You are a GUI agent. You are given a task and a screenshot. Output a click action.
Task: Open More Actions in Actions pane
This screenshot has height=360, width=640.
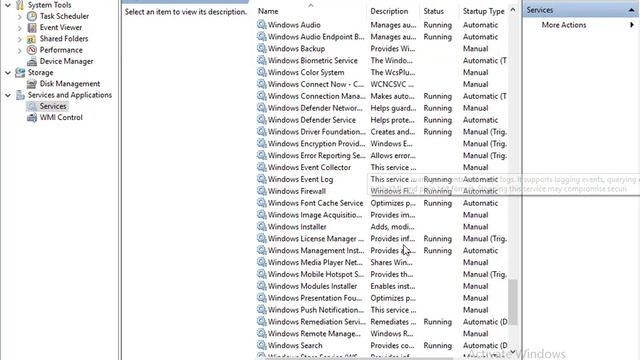click(564, 25)
